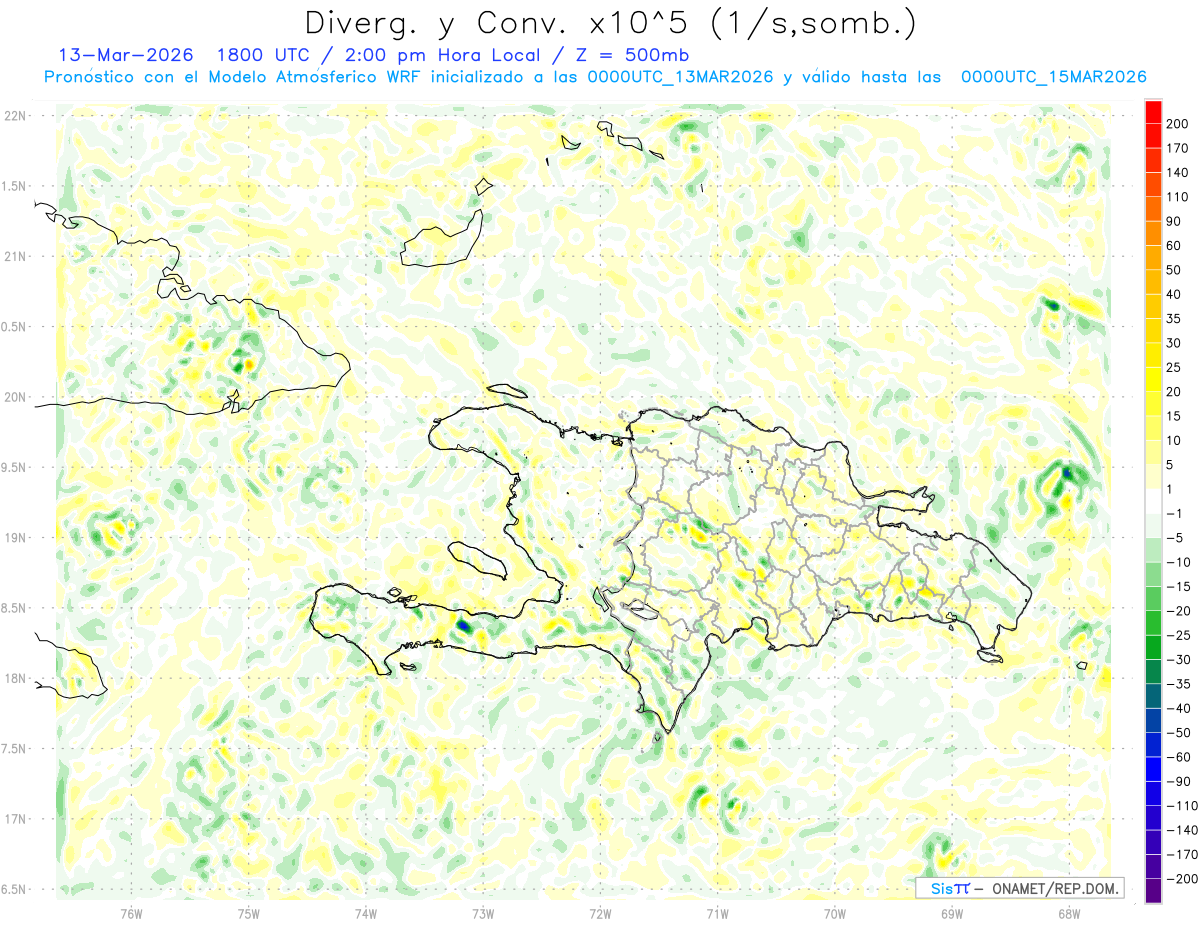The width and height of the screenshot is (1200, 927).
Task: Click the '19N' latitude label
Action: [x=15, y=538]
